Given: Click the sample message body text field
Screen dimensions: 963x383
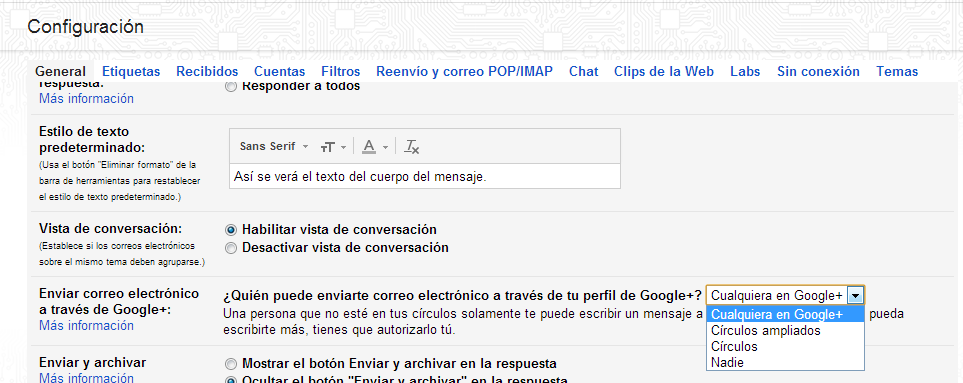Looking at the screenshot, I should coord(424,177).
